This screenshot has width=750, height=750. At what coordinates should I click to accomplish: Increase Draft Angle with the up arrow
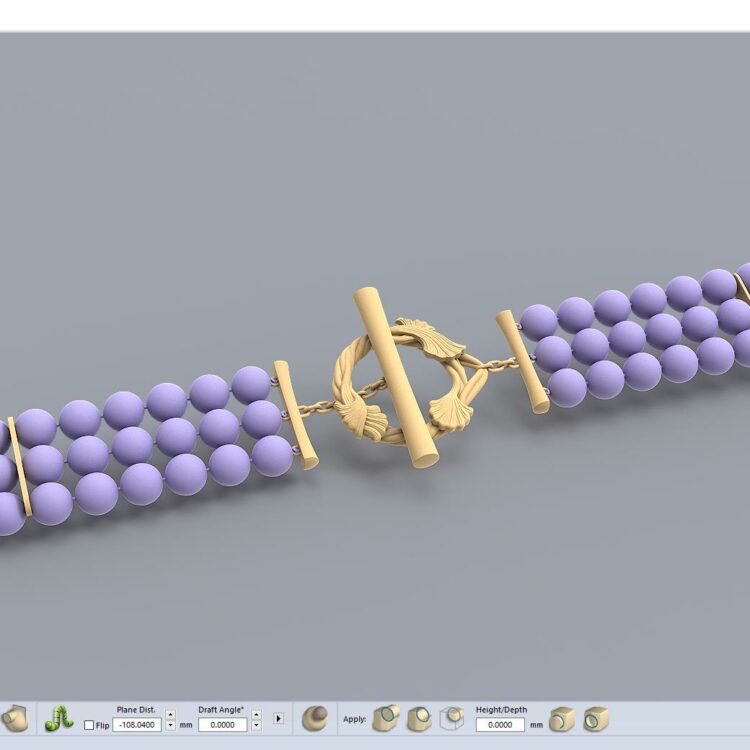coord(256,714)
